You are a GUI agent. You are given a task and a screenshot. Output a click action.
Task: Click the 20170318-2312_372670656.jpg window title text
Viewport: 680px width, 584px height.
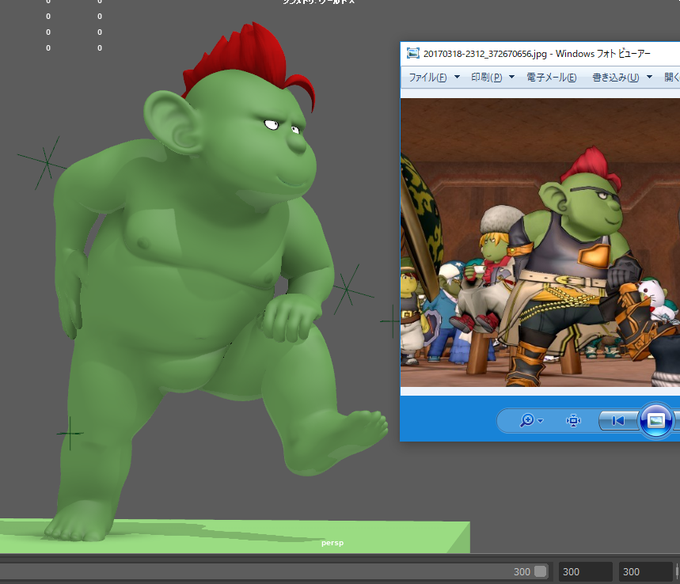pos(485,54)
